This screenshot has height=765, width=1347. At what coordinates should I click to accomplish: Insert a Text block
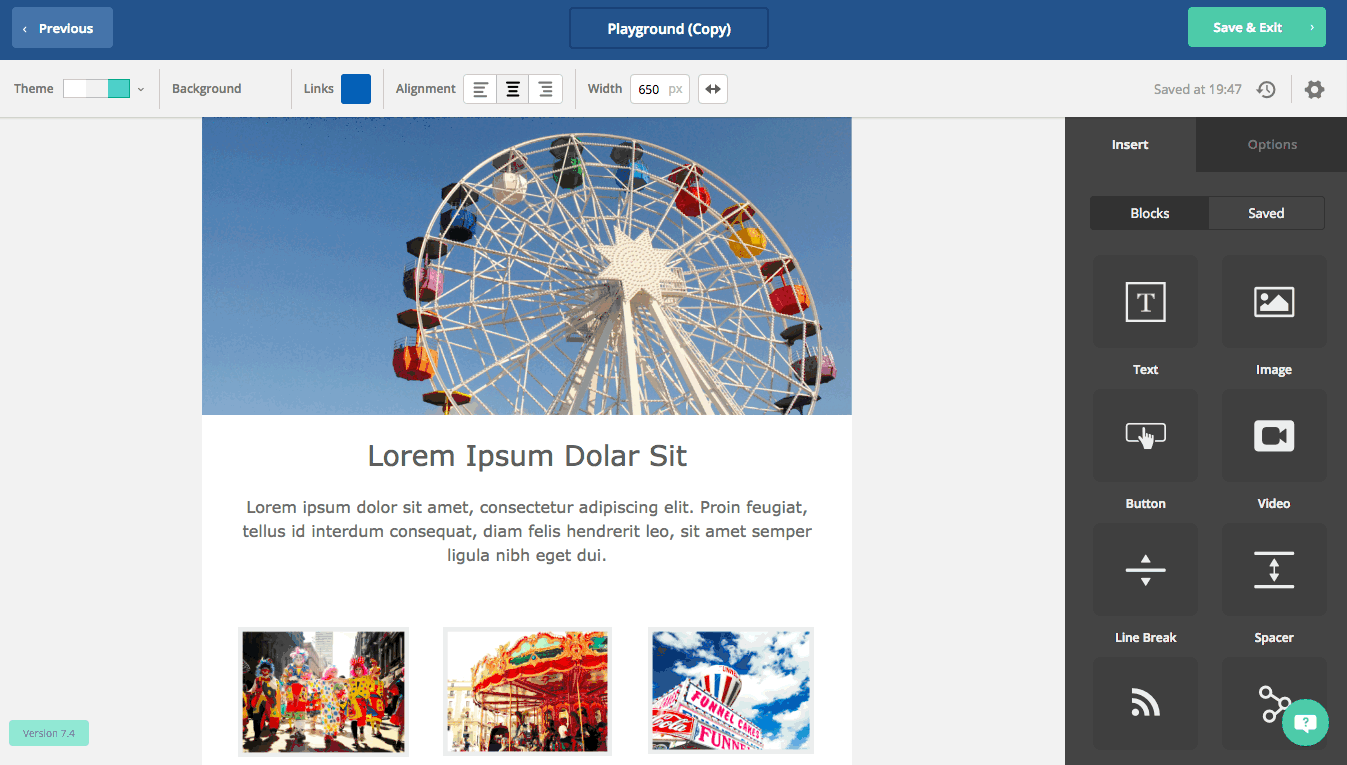click(1145, 302)
